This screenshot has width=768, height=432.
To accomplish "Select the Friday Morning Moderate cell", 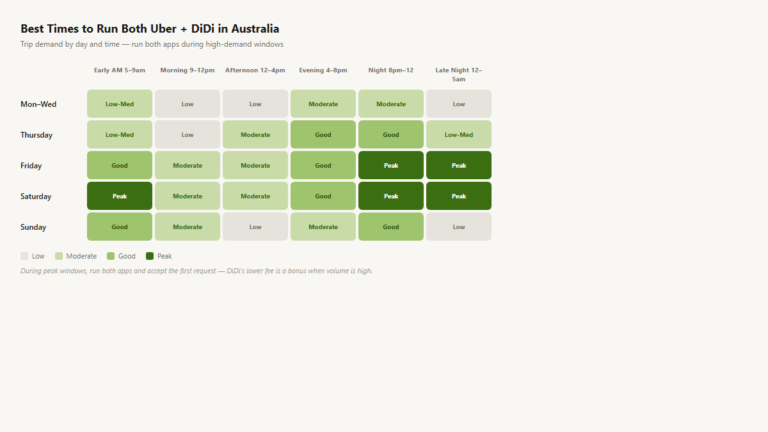I will [188, 165].
